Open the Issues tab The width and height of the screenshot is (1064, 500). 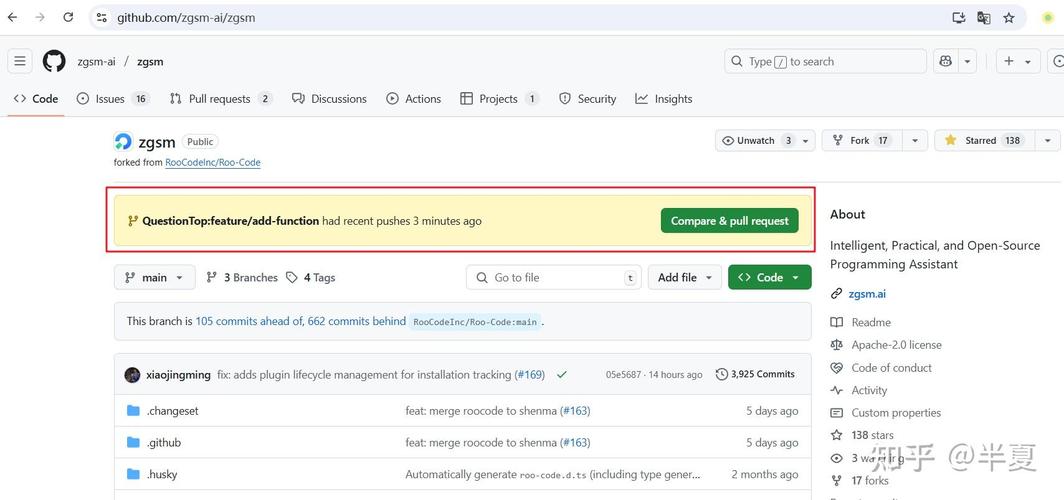tap(113, 98)
